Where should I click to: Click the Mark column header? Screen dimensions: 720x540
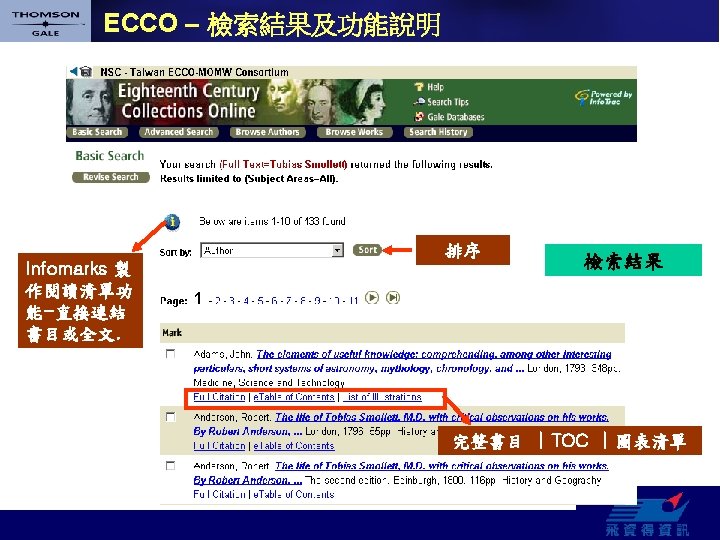click(x=172, y=333)
